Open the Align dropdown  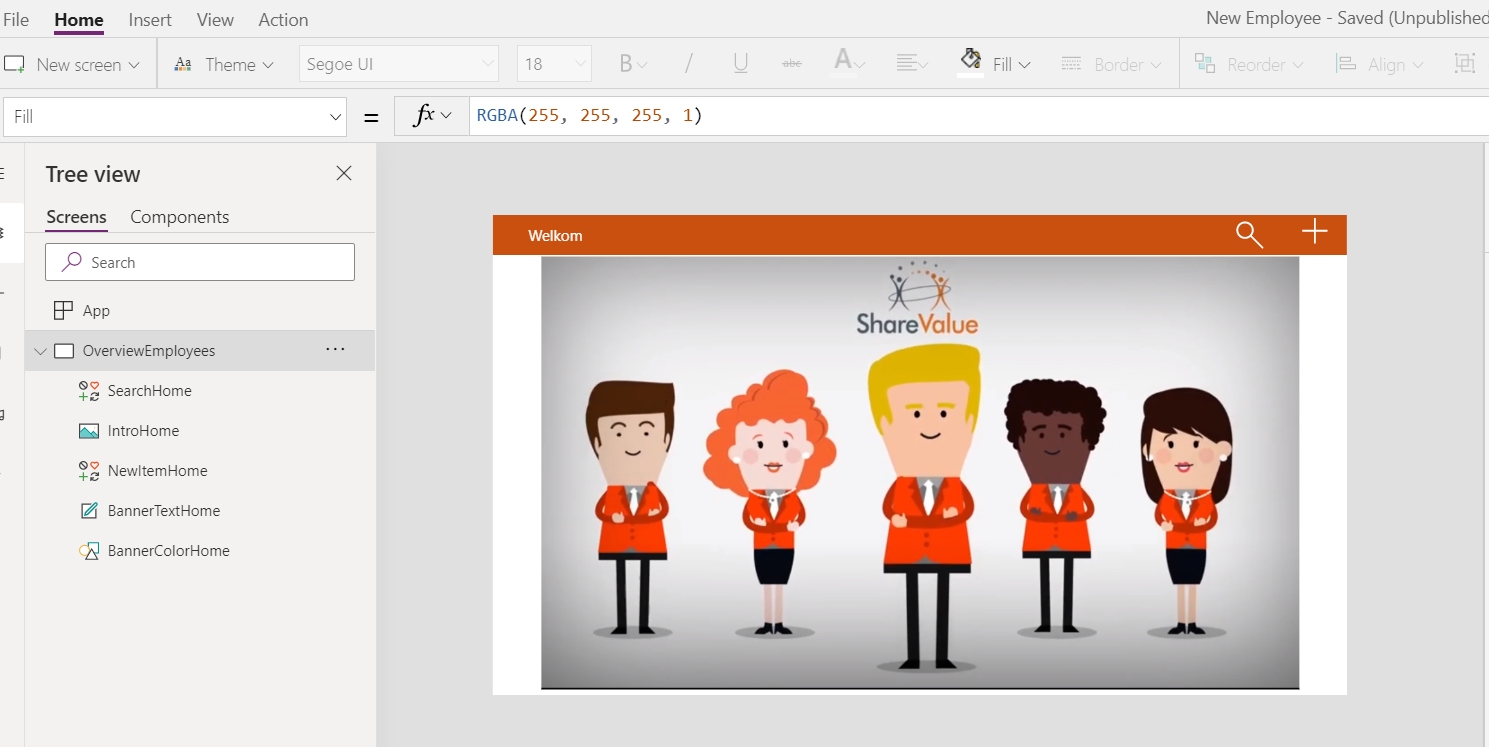click(1380, 64)
